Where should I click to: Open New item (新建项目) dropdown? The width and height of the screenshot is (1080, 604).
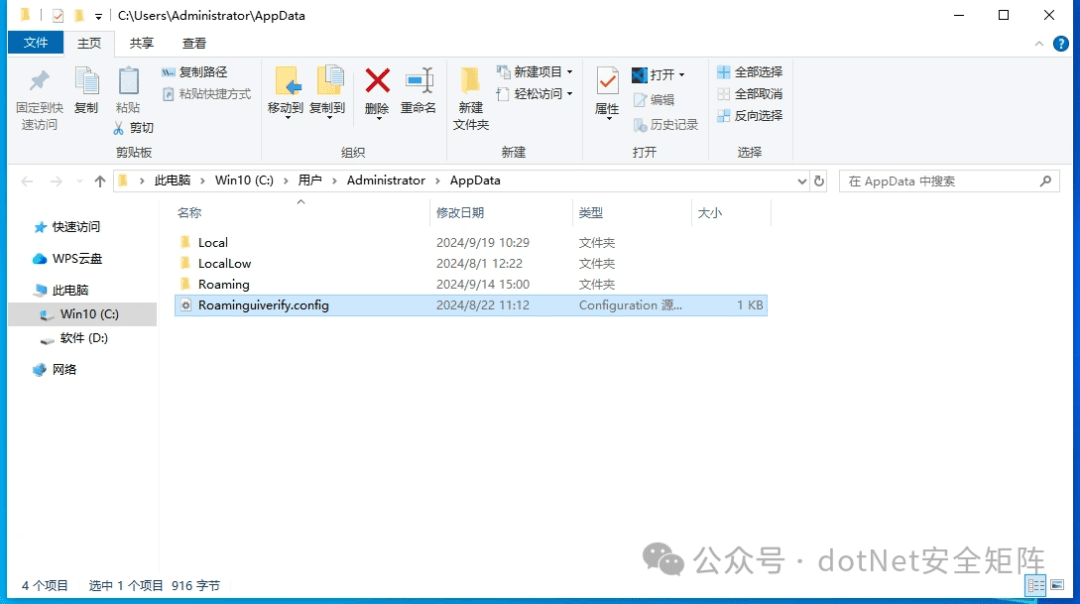pyautogui.click(x=534, y=72)
